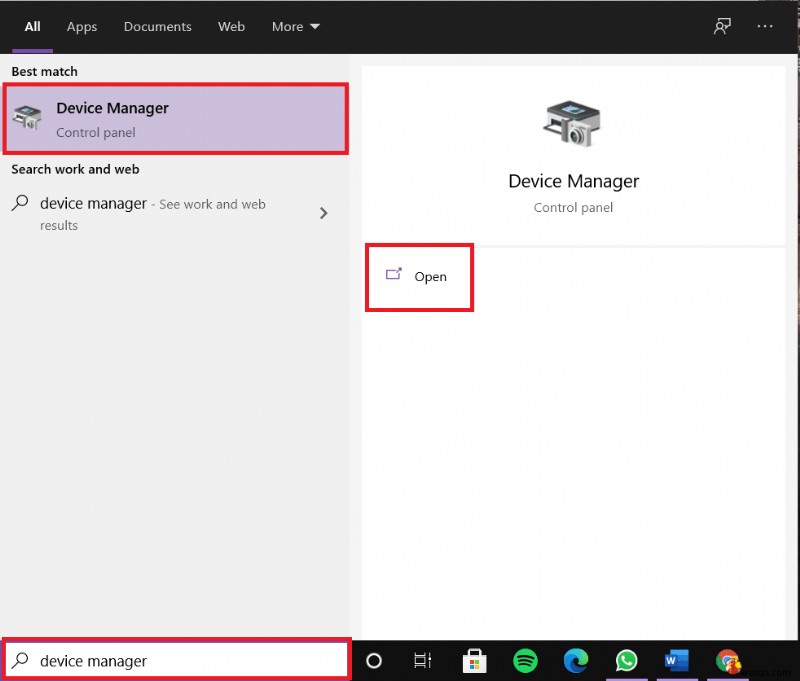Open Microsoft Store from the taskbar
The image size is (800, 681).
[474, 661]
